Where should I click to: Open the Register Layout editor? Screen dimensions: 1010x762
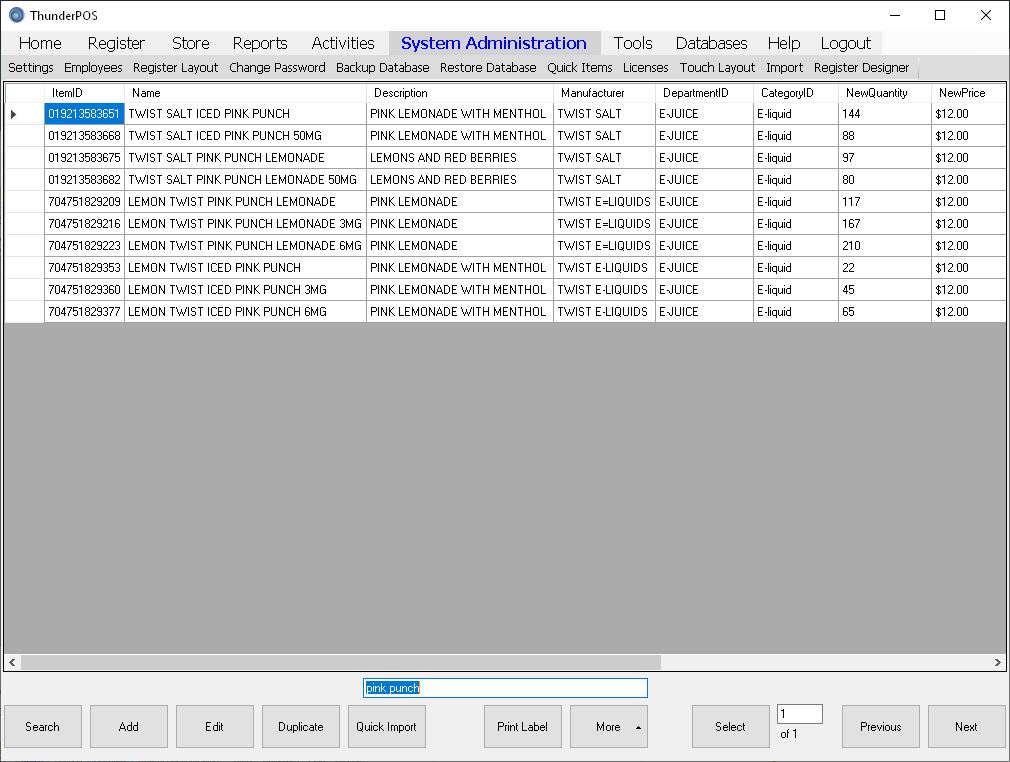click(175, 67)
